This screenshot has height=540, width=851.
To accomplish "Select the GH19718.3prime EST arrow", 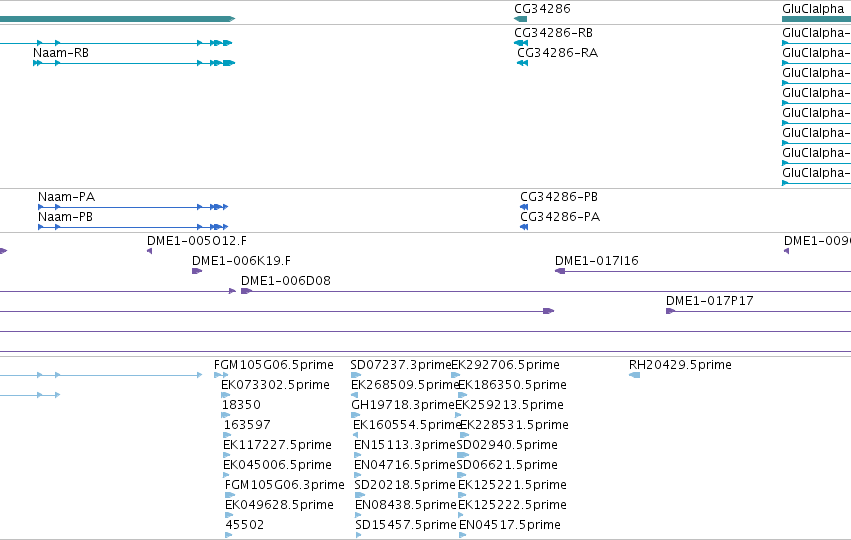I will pos(356,415).
